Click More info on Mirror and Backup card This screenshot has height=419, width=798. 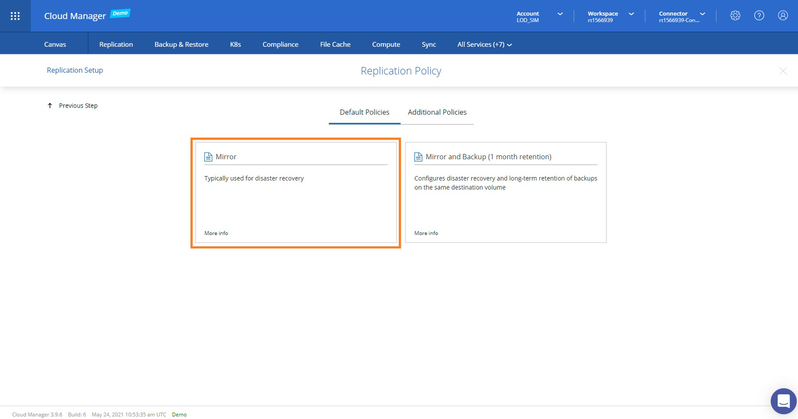pos(426,233)
